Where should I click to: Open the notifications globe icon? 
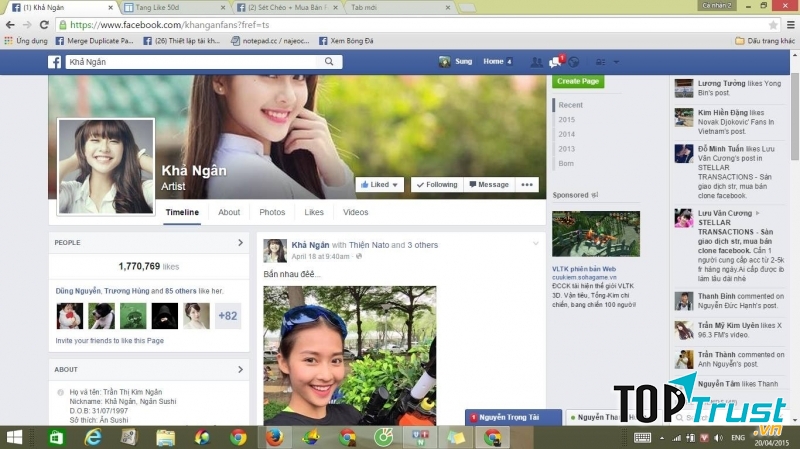pos(574,62)
